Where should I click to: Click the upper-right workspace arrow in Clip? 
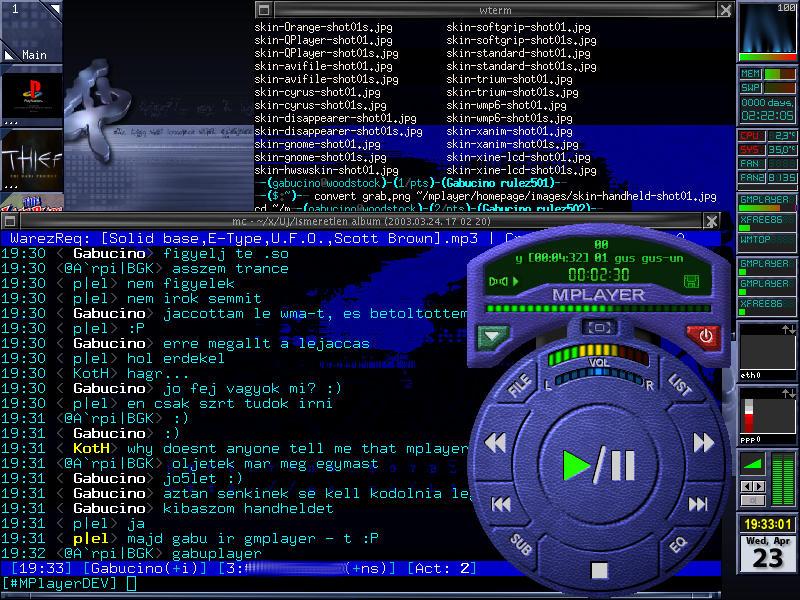55,9
